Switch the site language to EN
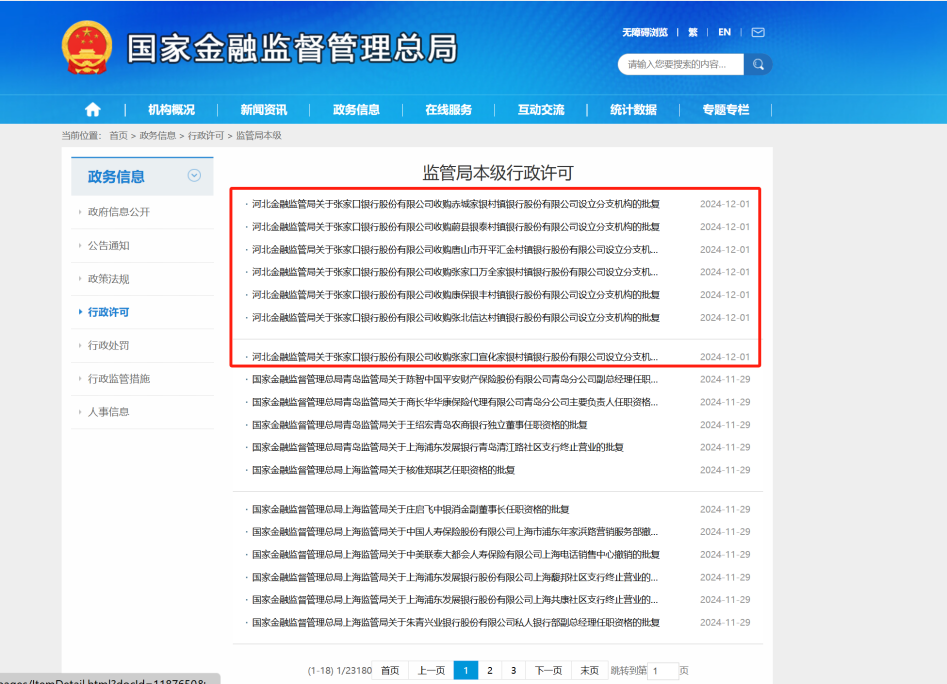This screenshot has height=684, width=947. [x=724, y=31]
